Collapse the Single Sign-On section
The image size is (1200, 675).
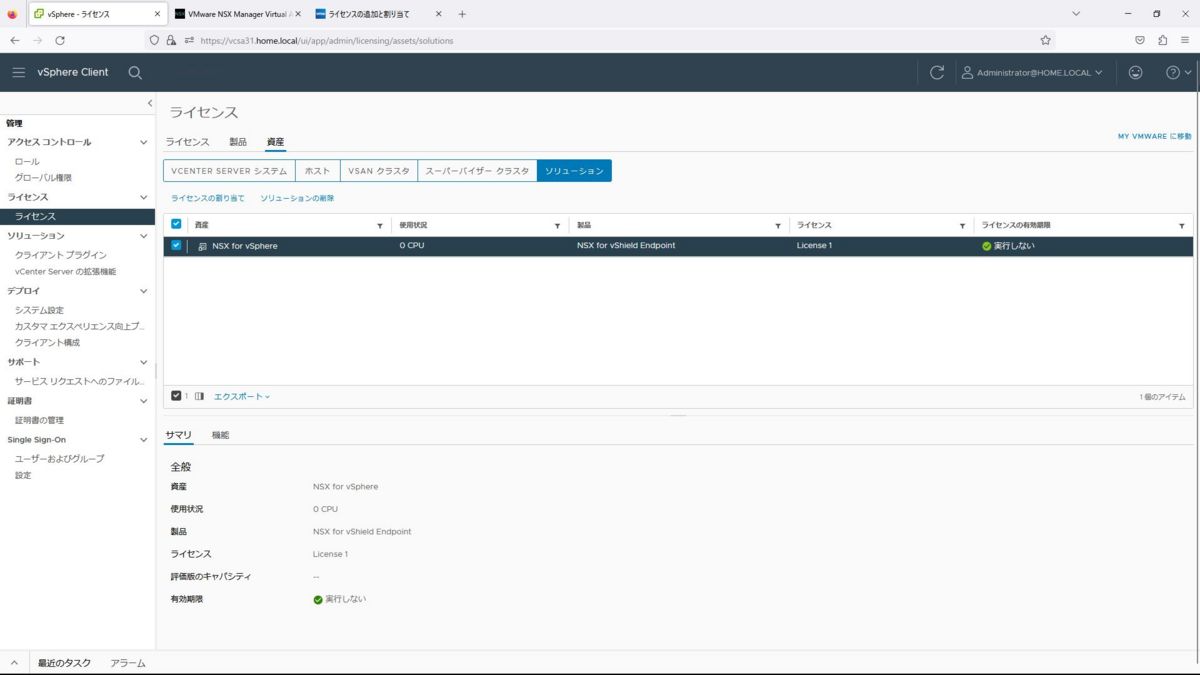143,440
